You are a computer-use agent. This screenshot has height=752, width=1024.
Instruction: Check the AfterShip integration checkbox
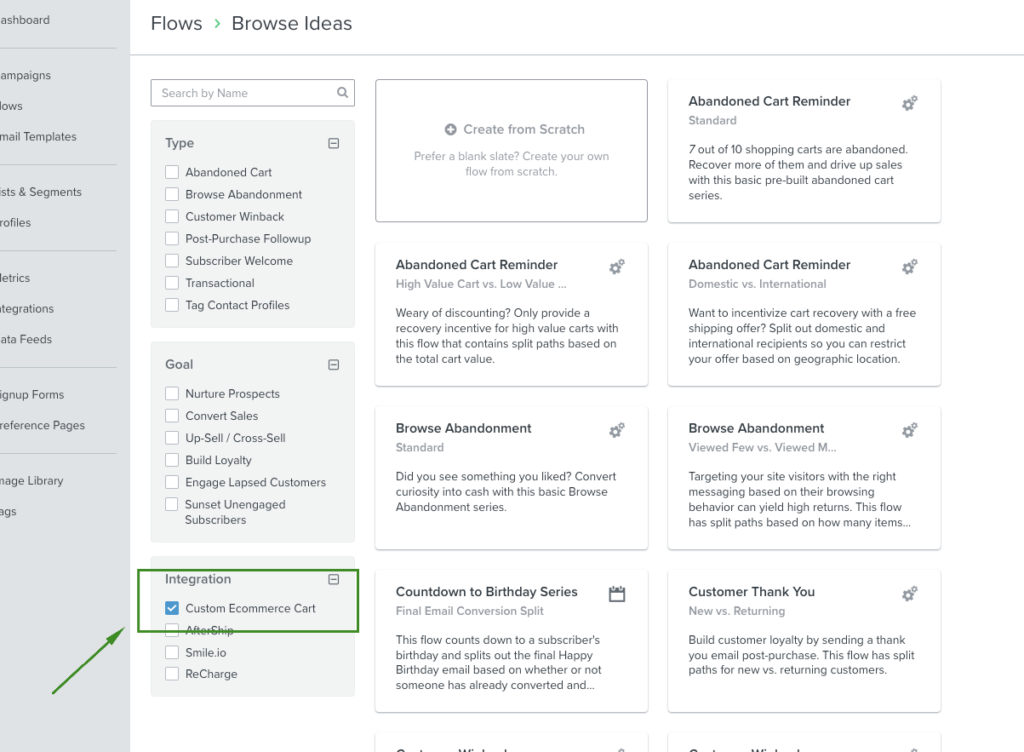coord(172,630)
